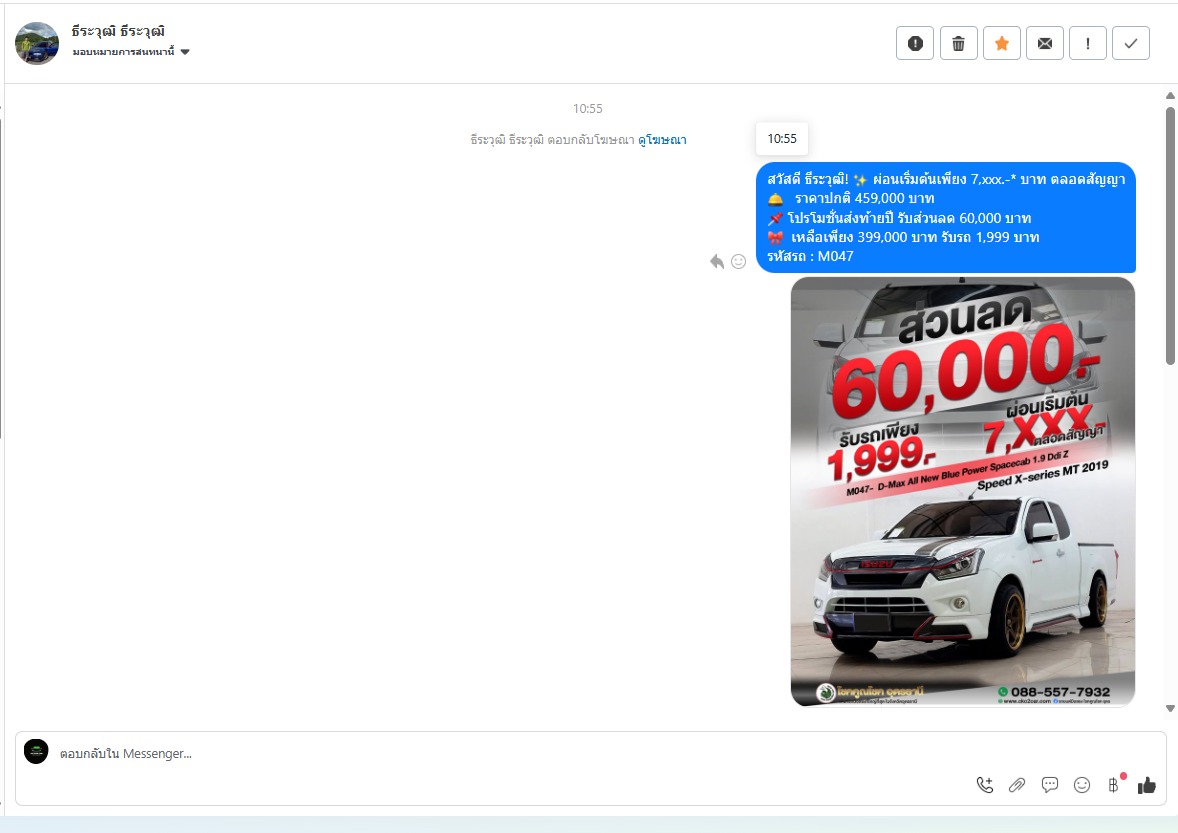
Task: Click the phone call request icon
Action: pos(985,785)
